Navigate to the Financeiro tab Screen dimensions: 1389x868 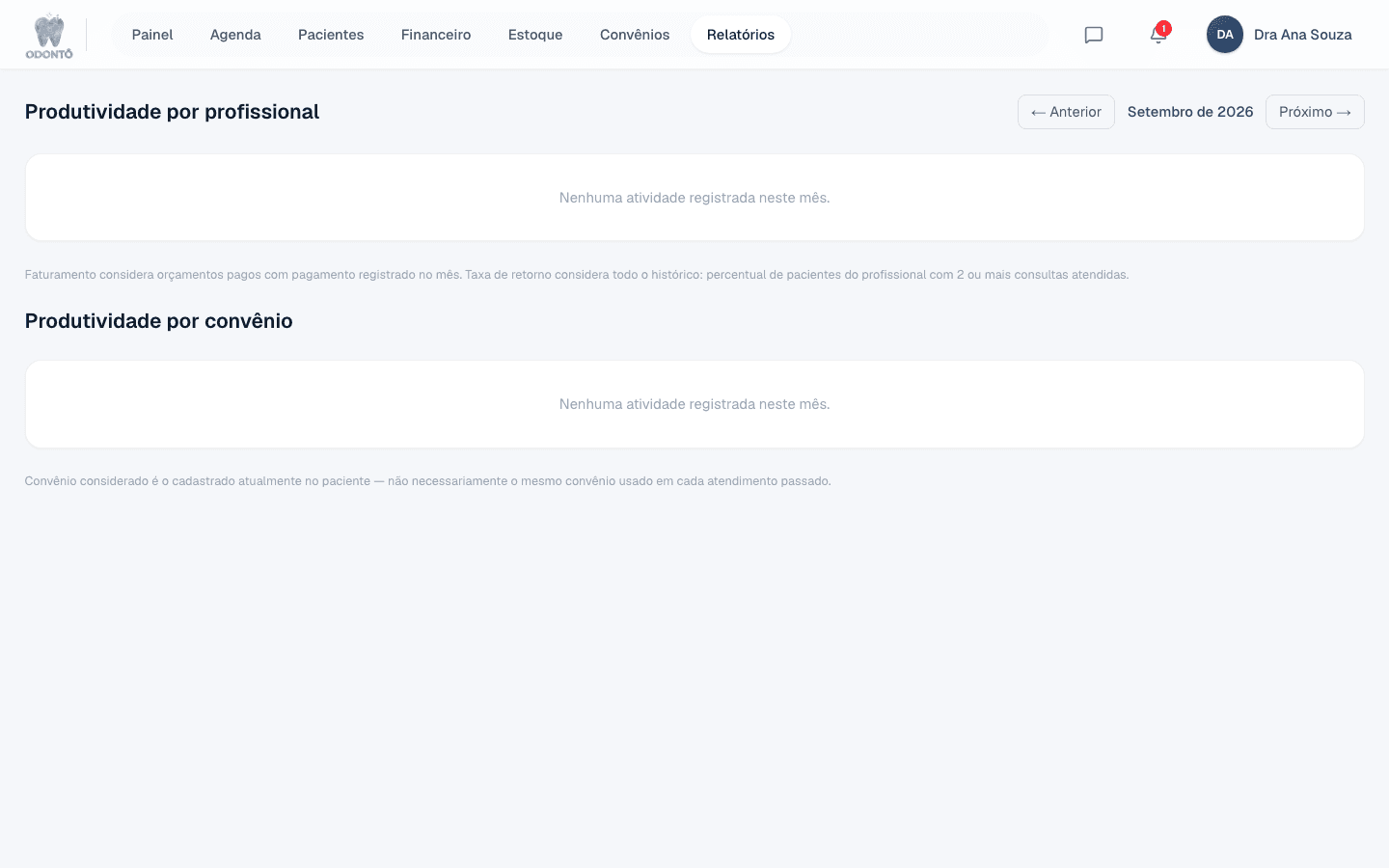coord(436,35)
